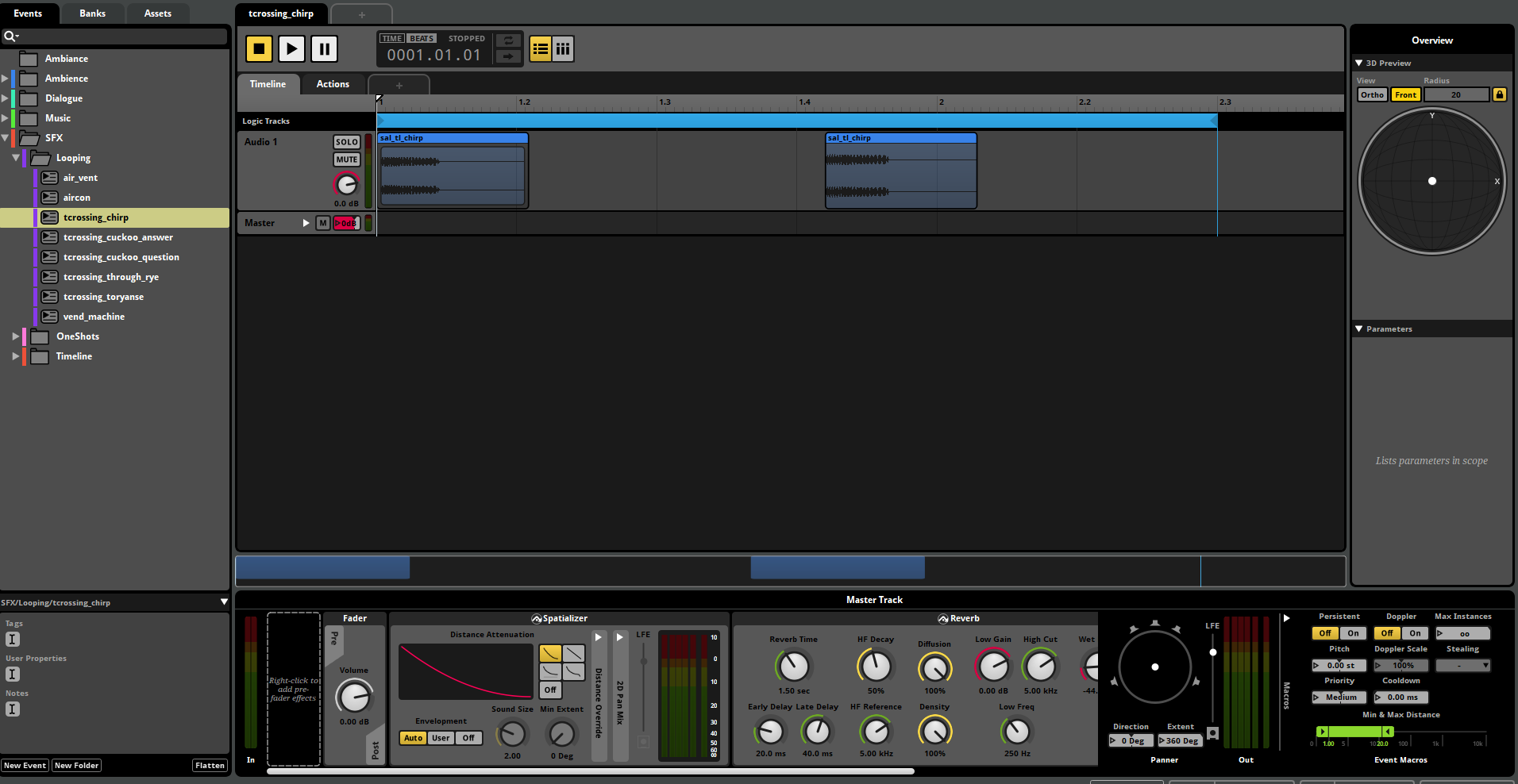Viewport: 1518px width, 784px height.
Task: Click the Spatializer LFE speaker icon
Action: pos(643,742)
